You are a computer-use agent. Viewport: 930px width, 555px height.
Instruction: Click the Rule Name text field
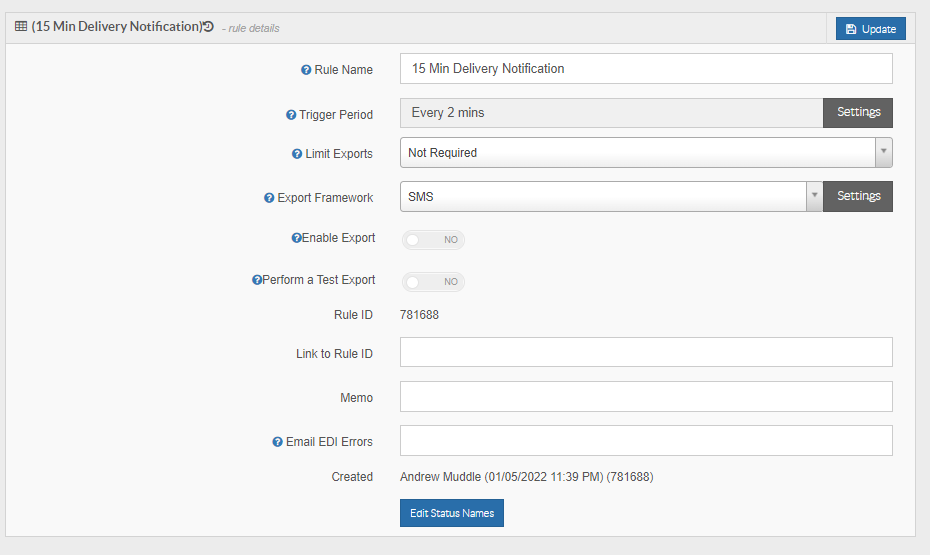point(646,69)
